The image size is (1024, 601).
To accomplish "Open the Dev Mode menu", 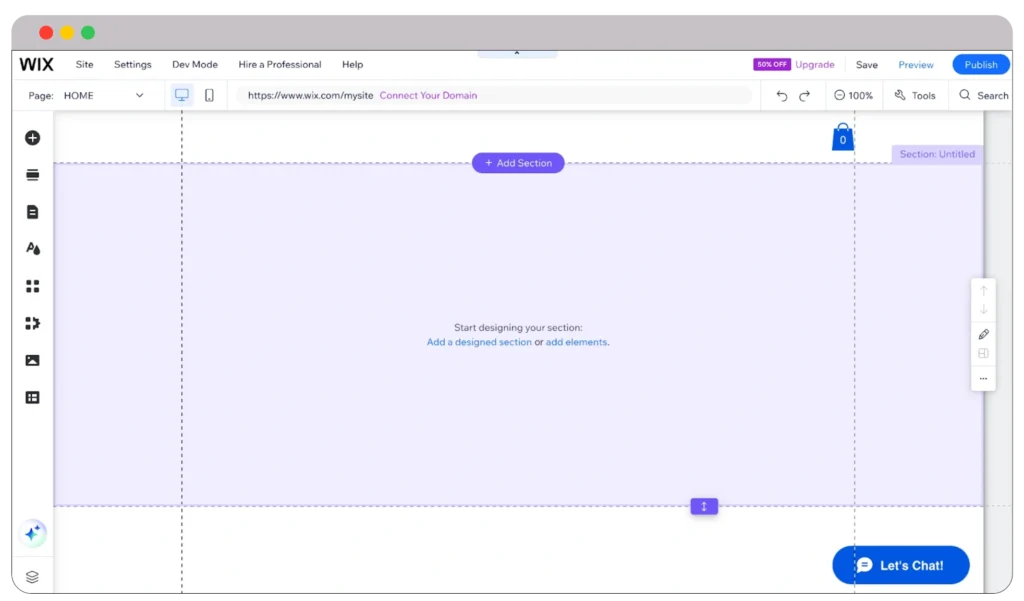I will [x=194, y=64].
